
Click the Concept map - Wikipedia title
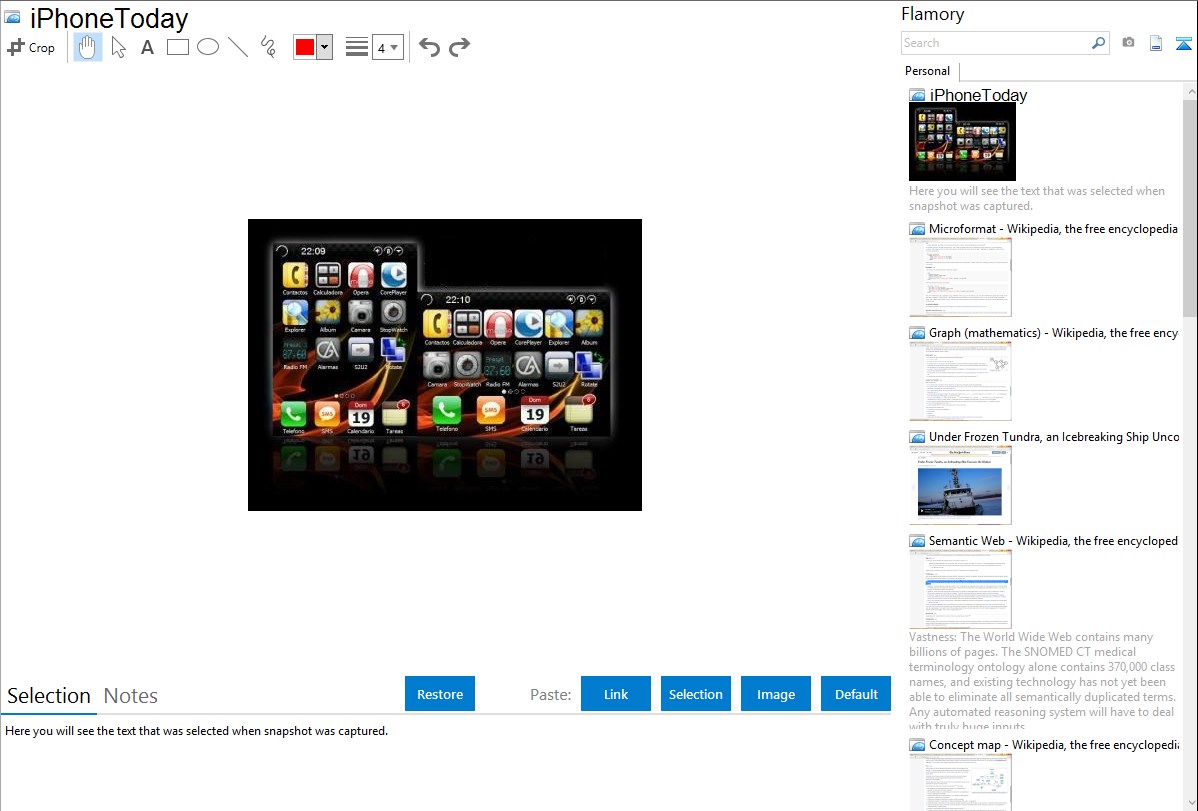coord(1054,744)
